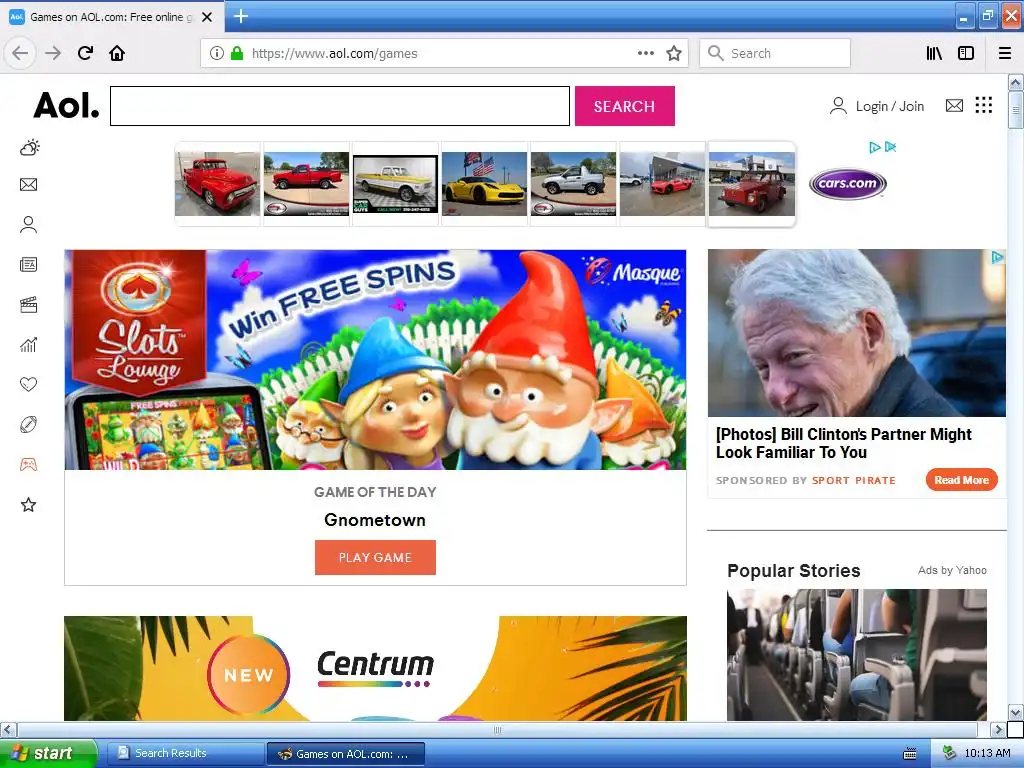Open the news newspaper icon in sidebar
1024x768 pixels.
coord(28,264)
